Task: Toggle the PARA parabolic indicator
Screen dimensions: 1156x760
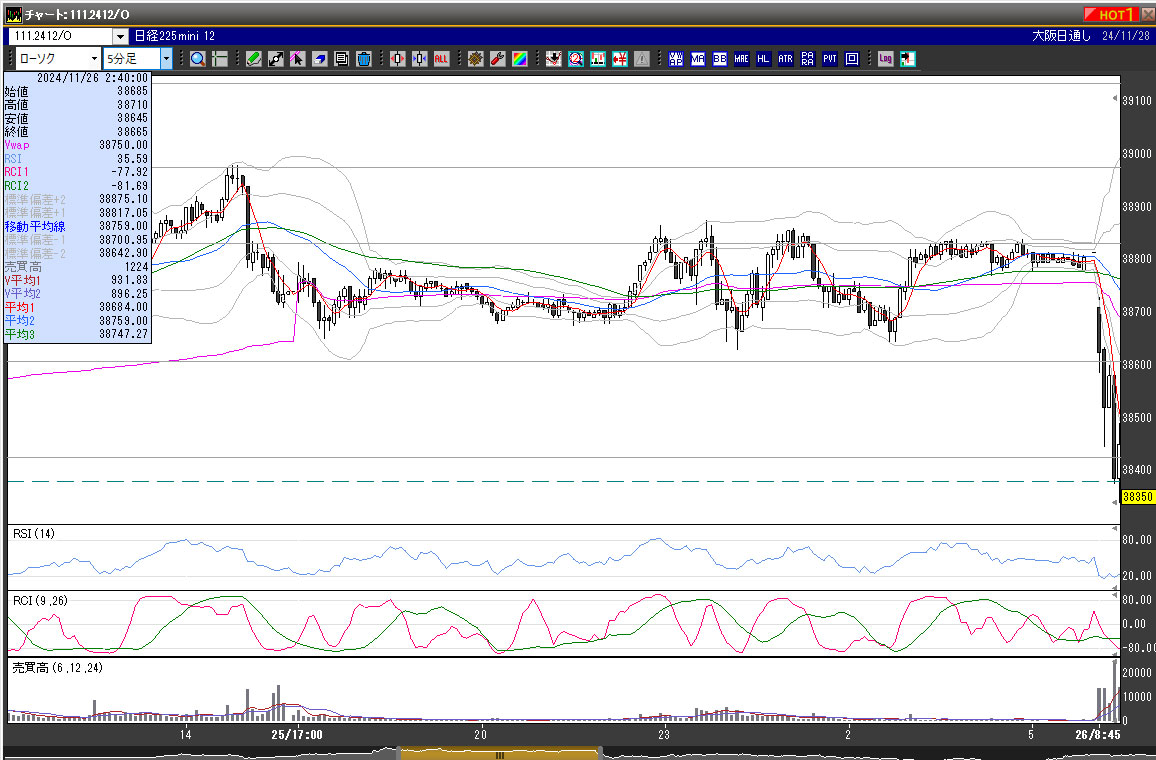Action: pyautogui.click(x=808, y=59)
